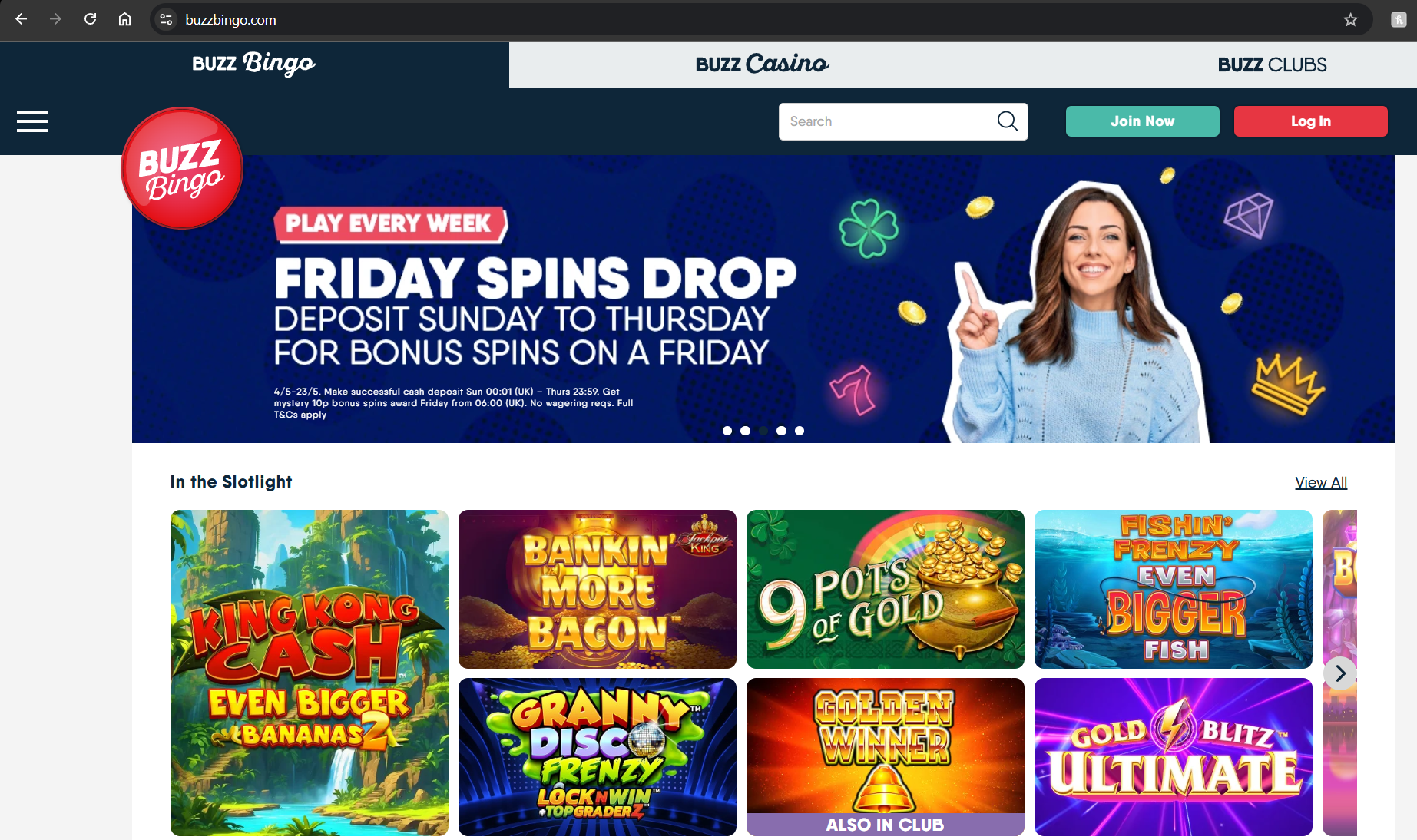The width and height of the screenshot is (1417, 840).
Task: Click the Log In button
Action: (1310, 121)
